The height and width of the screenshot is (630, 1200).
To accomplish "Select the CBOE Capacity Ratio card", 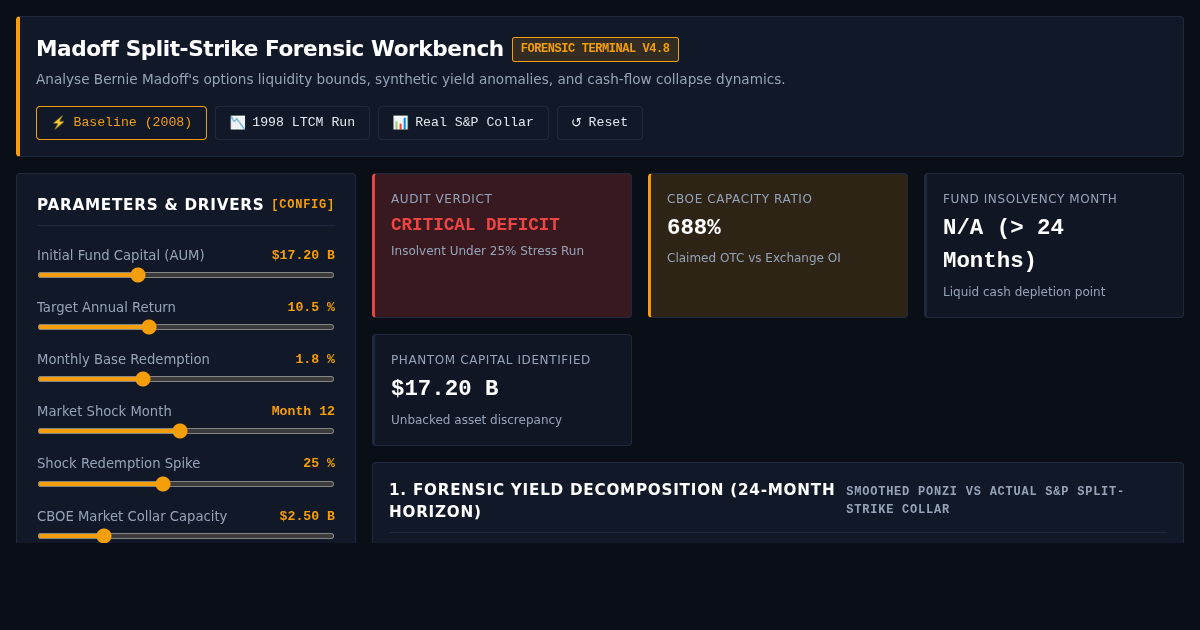I will click(x=778, y=246).
